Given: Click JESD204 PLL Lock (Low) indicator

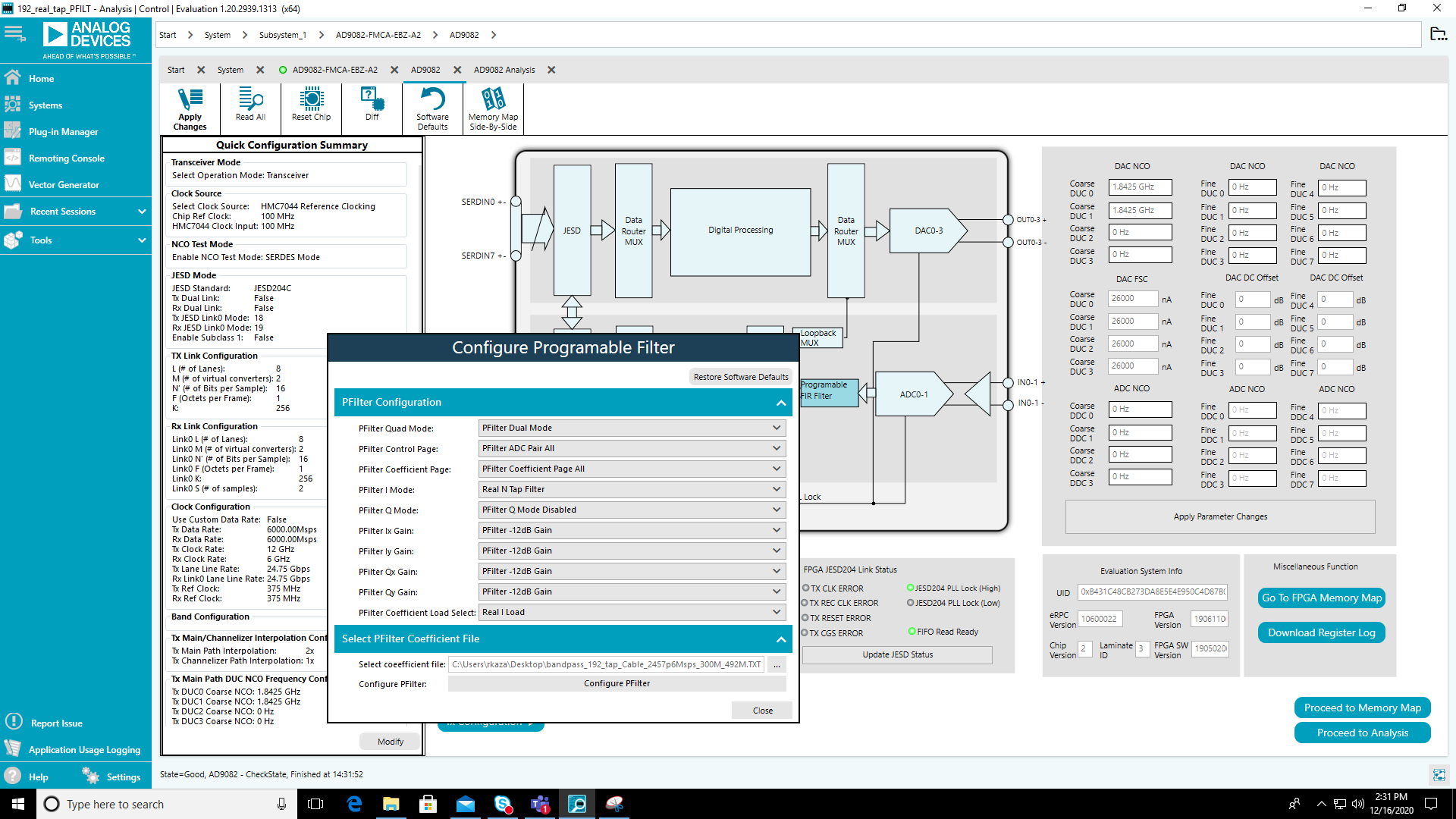Looking at the screenshot, I should tap(911, 603).
